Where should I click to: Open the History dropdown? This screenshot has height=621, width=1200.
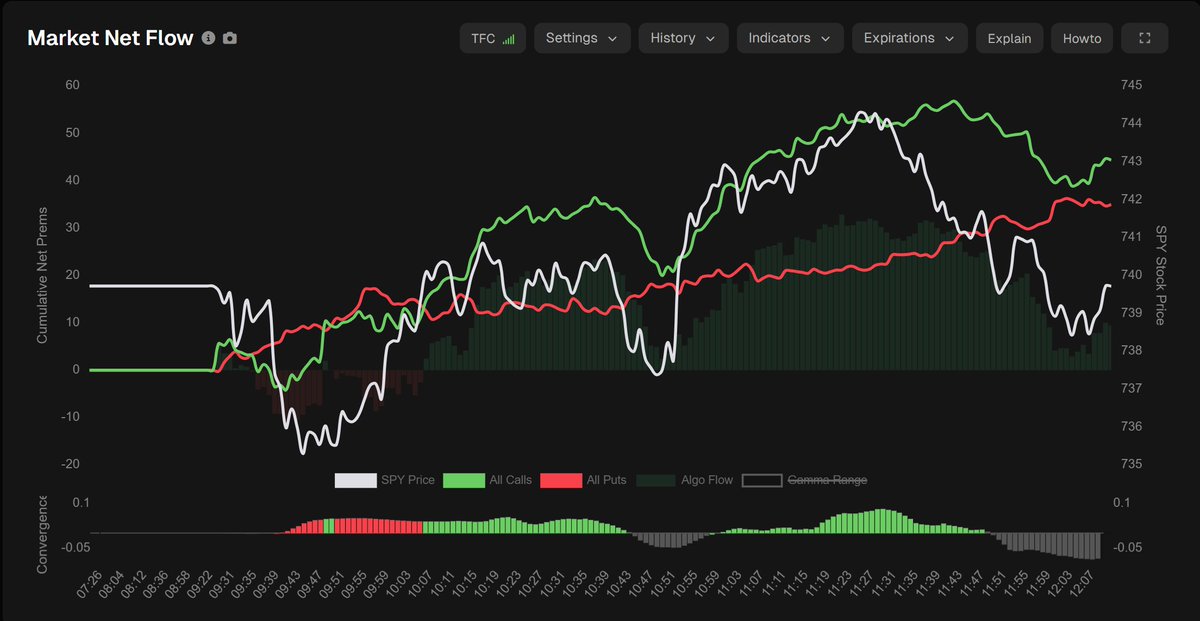point(684,38)
